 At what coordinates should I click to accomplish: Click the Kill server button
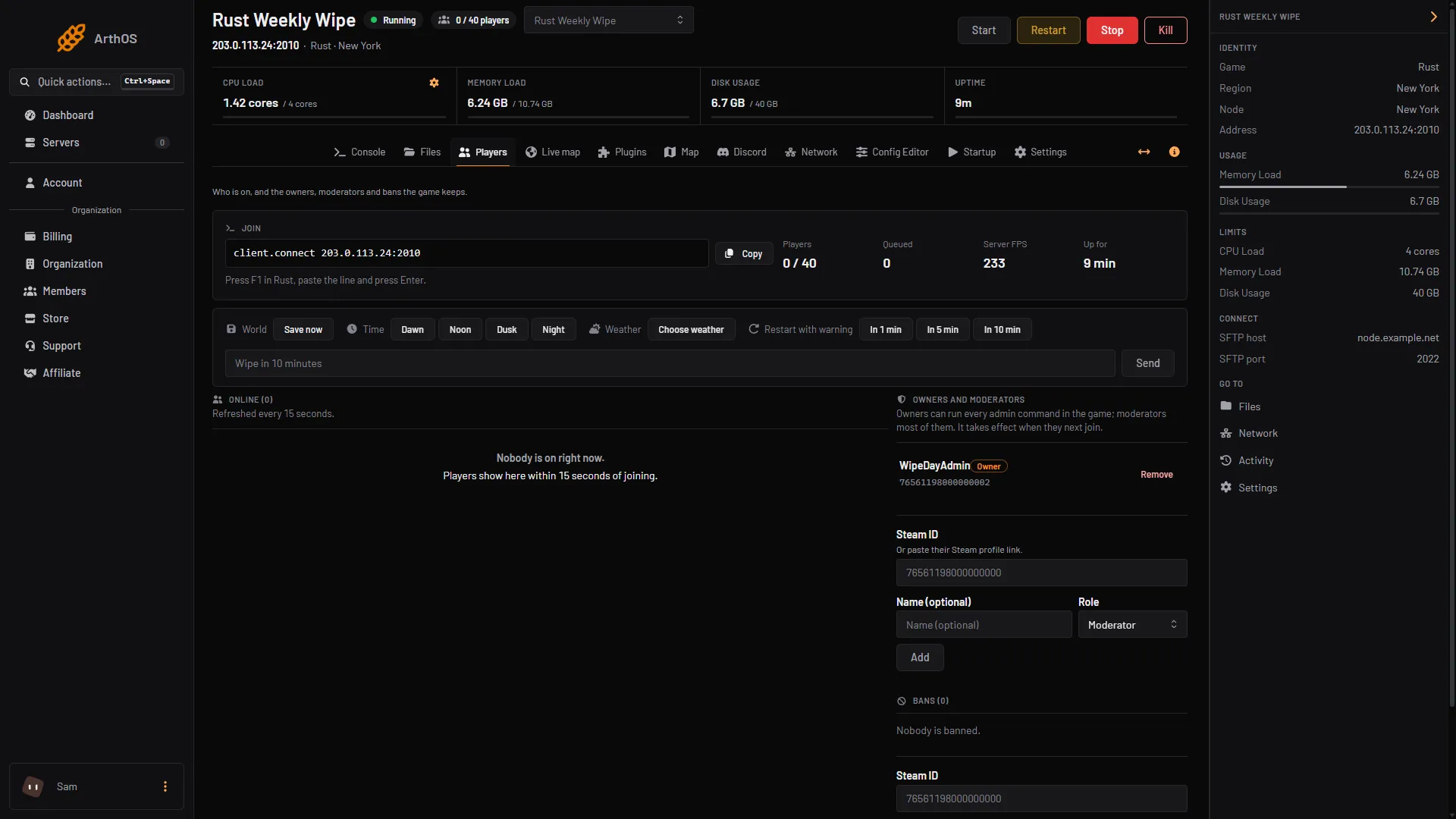[x=1166, y=30]
